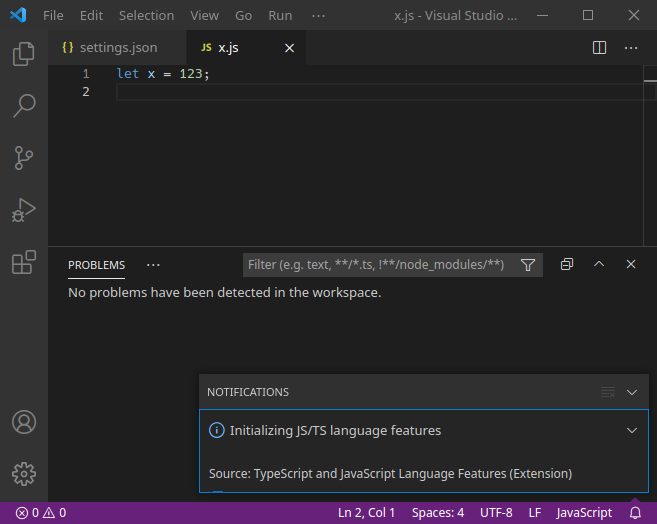Go to line via Ln 2, Col 1

point(366,513)
